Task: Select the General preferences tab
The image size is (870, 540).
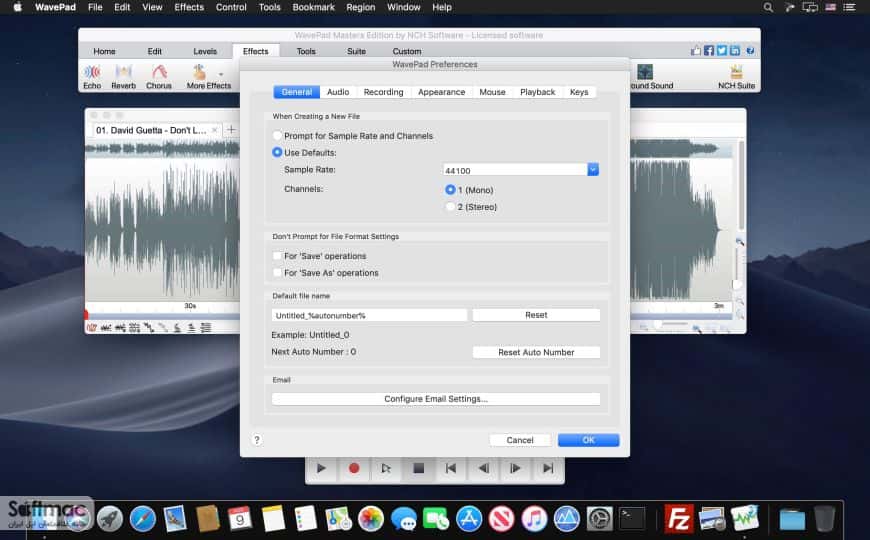Action: coord(297,92)
